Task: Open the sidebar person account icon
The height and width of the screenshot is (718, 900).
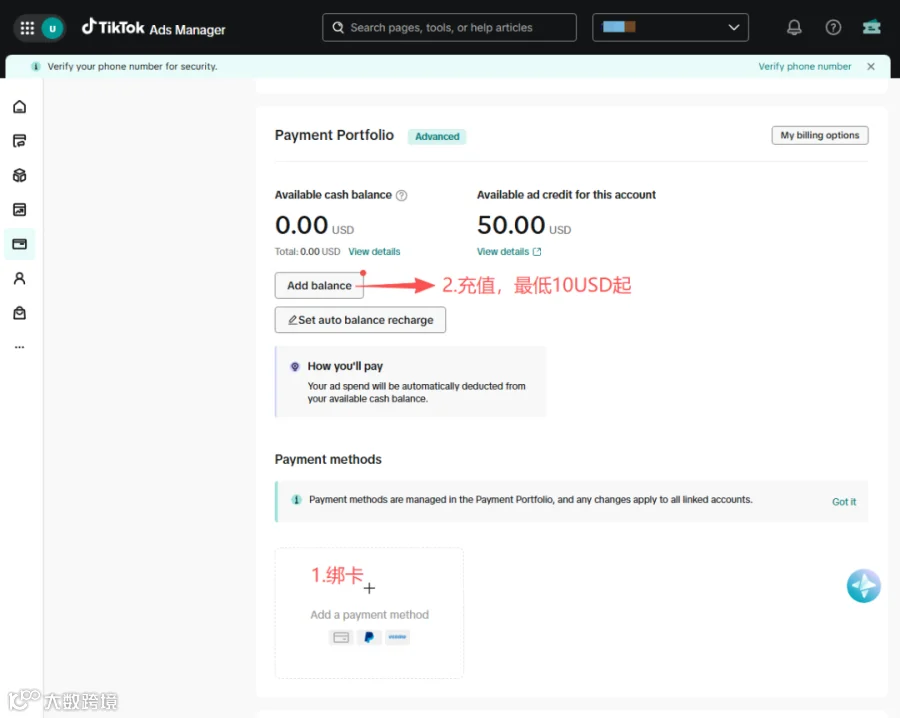Action: coord(20,278)
